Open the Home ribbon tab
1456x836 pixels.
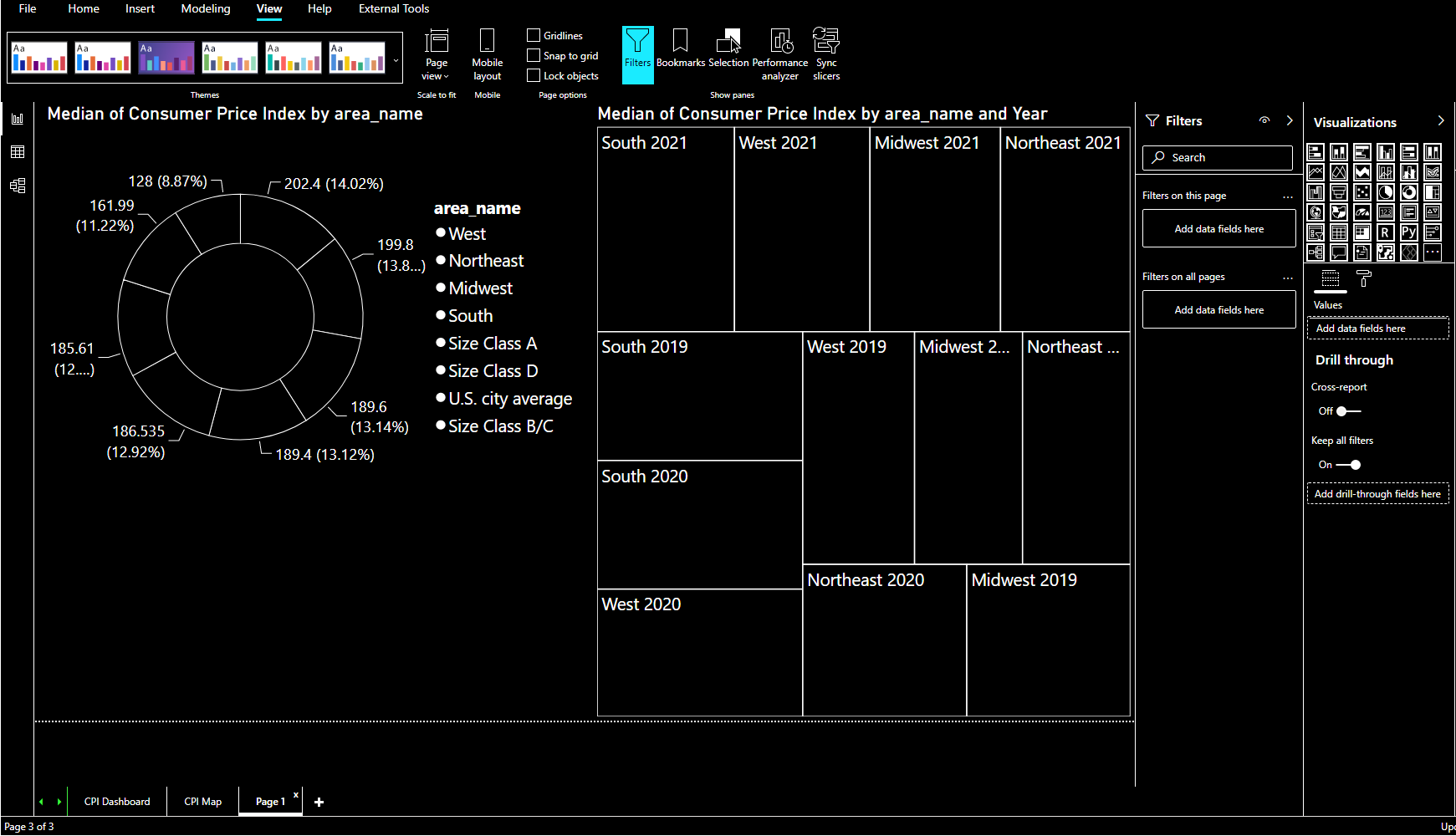coord(84,8)
